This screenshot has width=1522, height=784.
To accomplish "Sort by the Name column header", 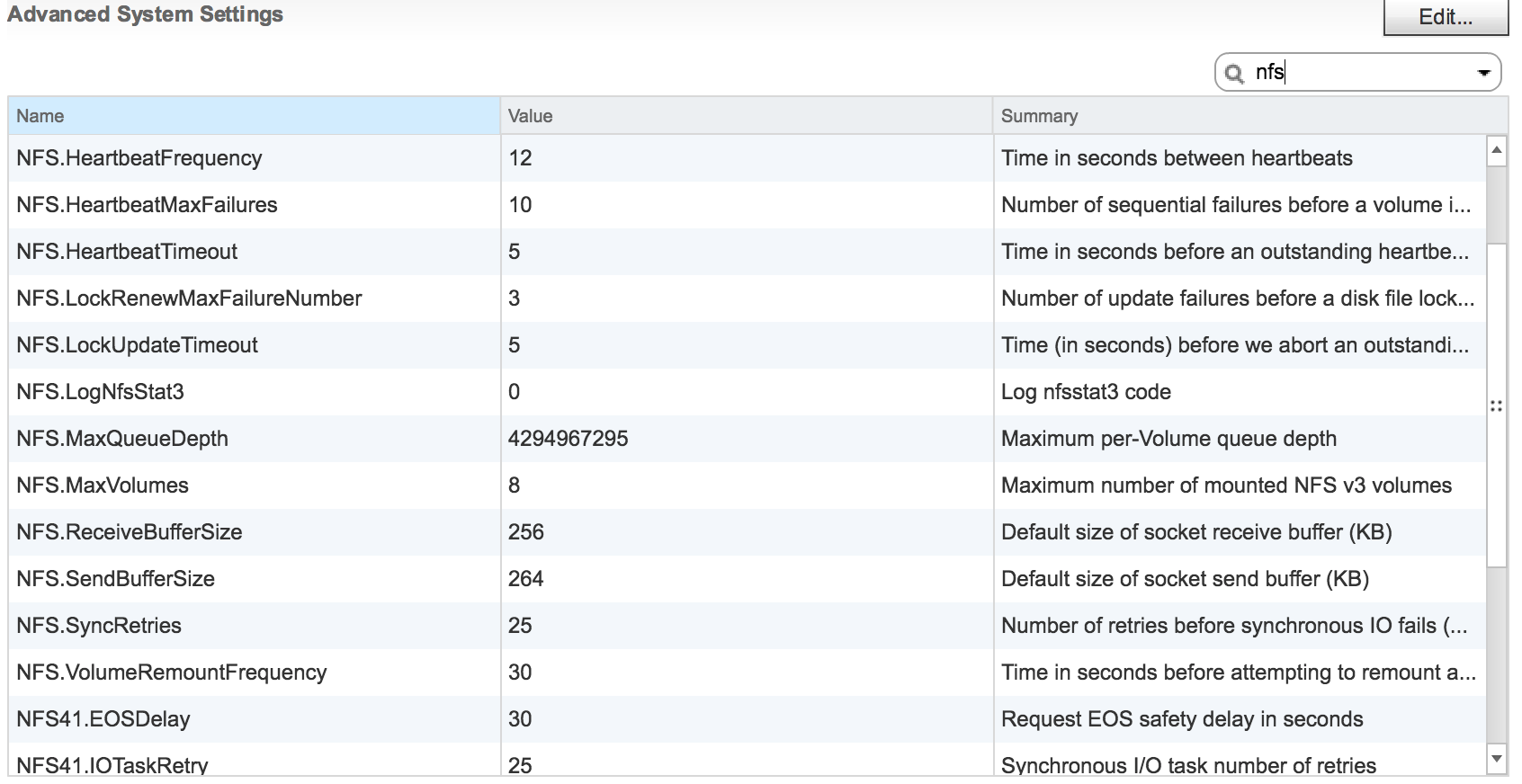I will 254,116.
